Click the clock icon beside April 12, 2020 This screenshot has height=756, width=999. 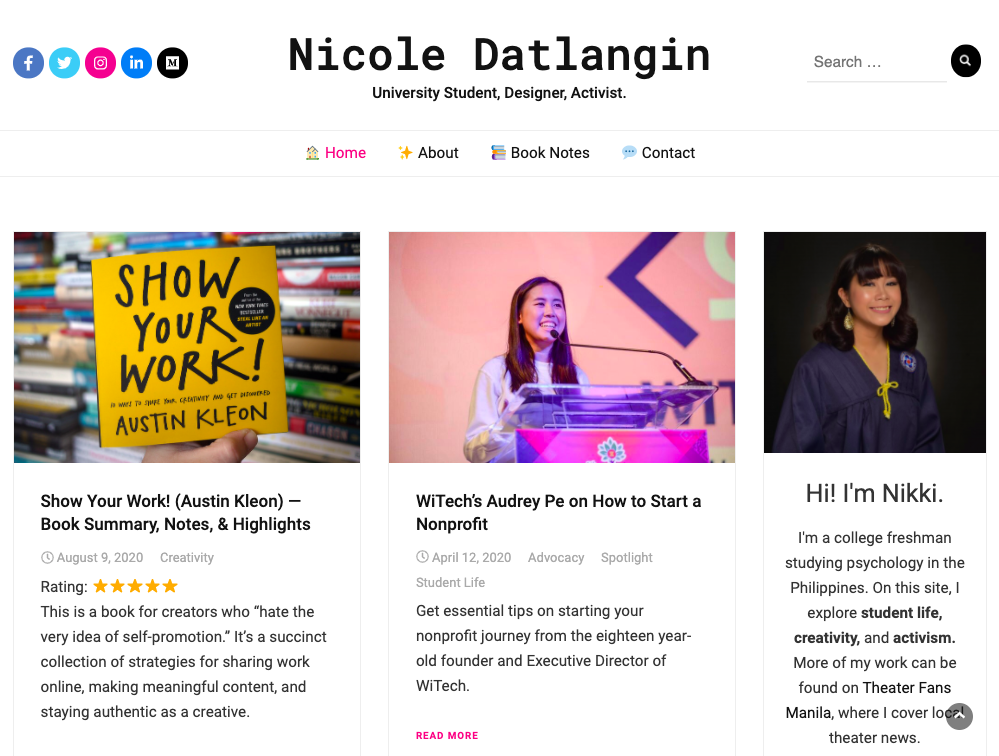tap(422, 557)
